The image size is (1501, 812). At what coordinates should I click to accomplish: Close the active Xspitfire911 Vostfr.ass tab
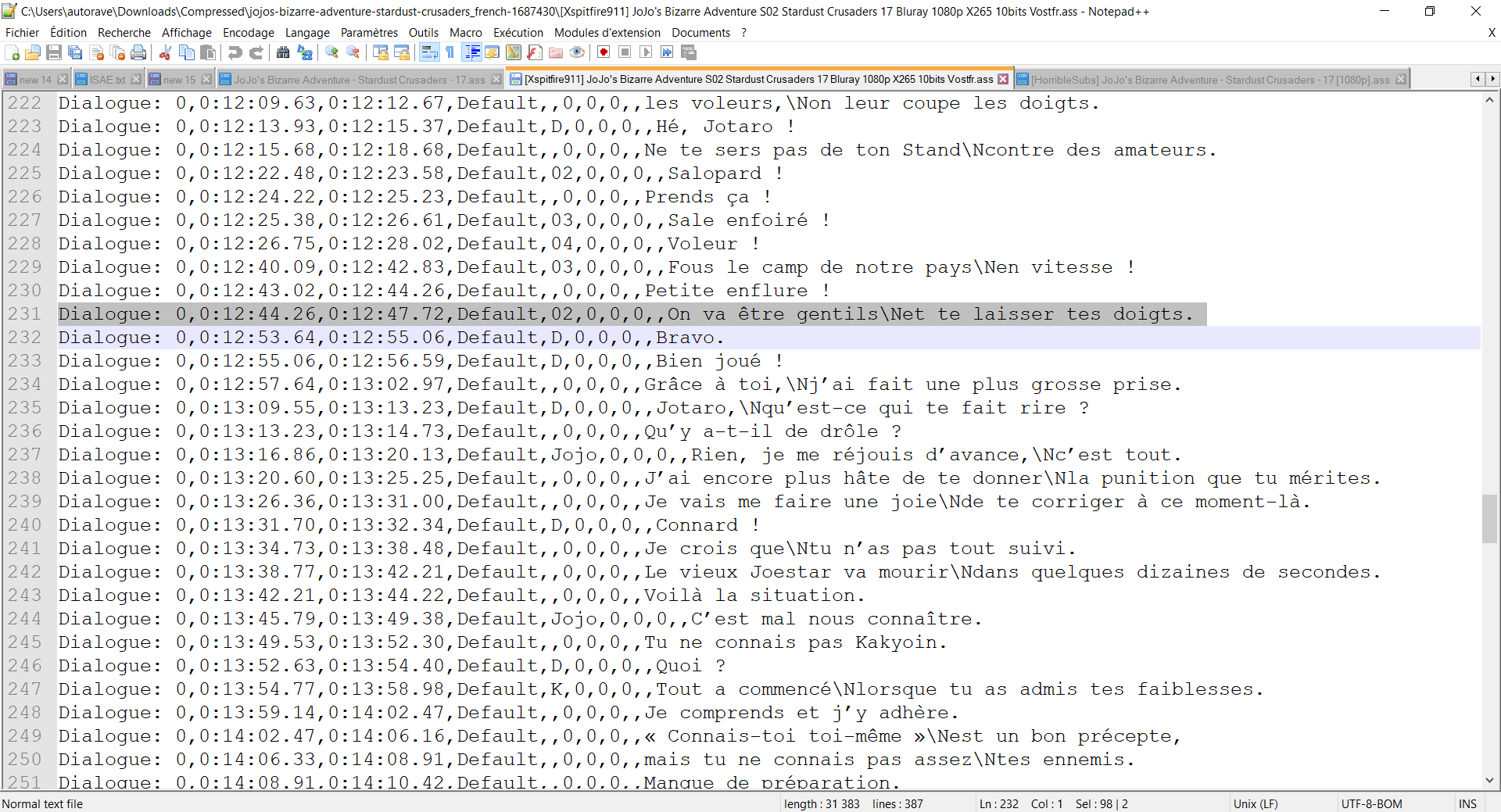coord(1003,79)
